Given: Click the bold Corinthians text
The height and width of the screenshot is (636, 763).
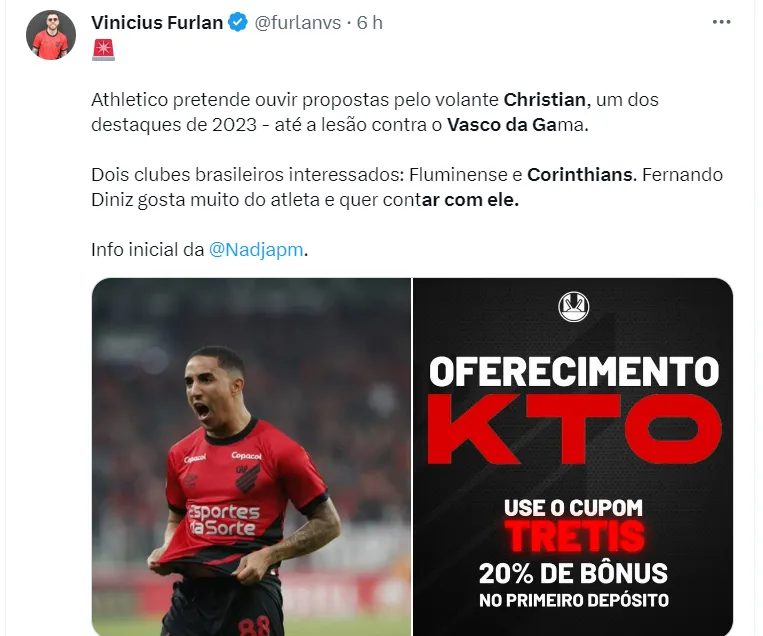Looking at the screenshot, I should (x=581, y=175).
